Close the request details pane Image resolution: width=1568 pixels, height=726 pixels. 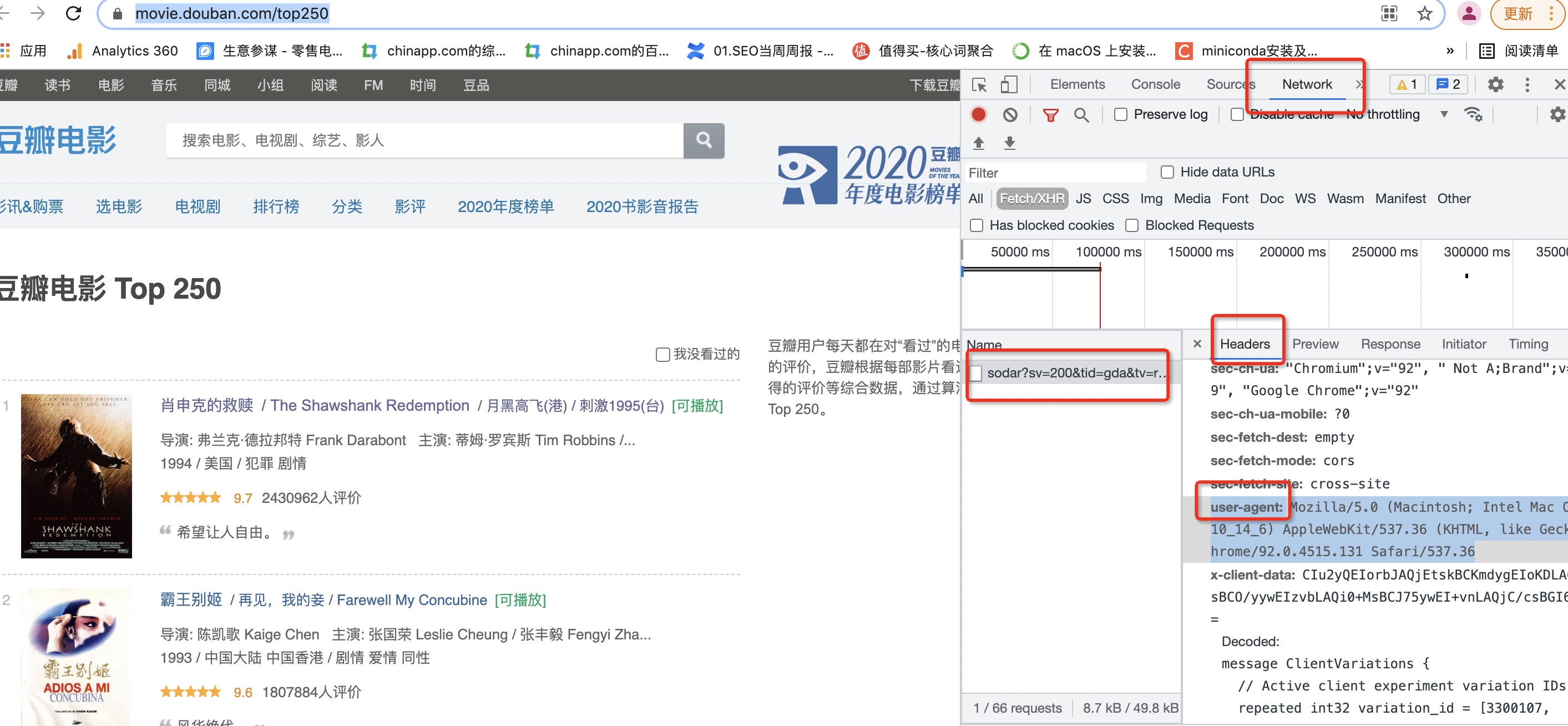point(1197,344)
